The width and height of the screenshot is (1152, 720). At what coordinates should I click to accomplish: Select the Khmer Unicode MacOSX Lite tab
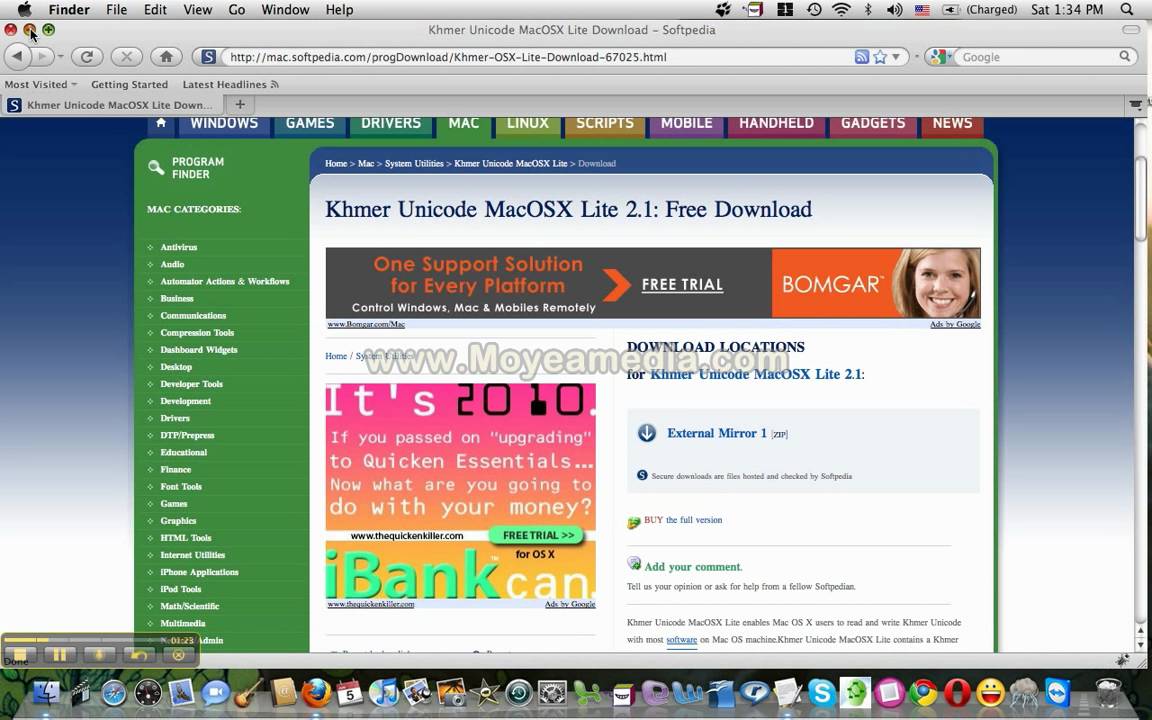click(112, 105)
